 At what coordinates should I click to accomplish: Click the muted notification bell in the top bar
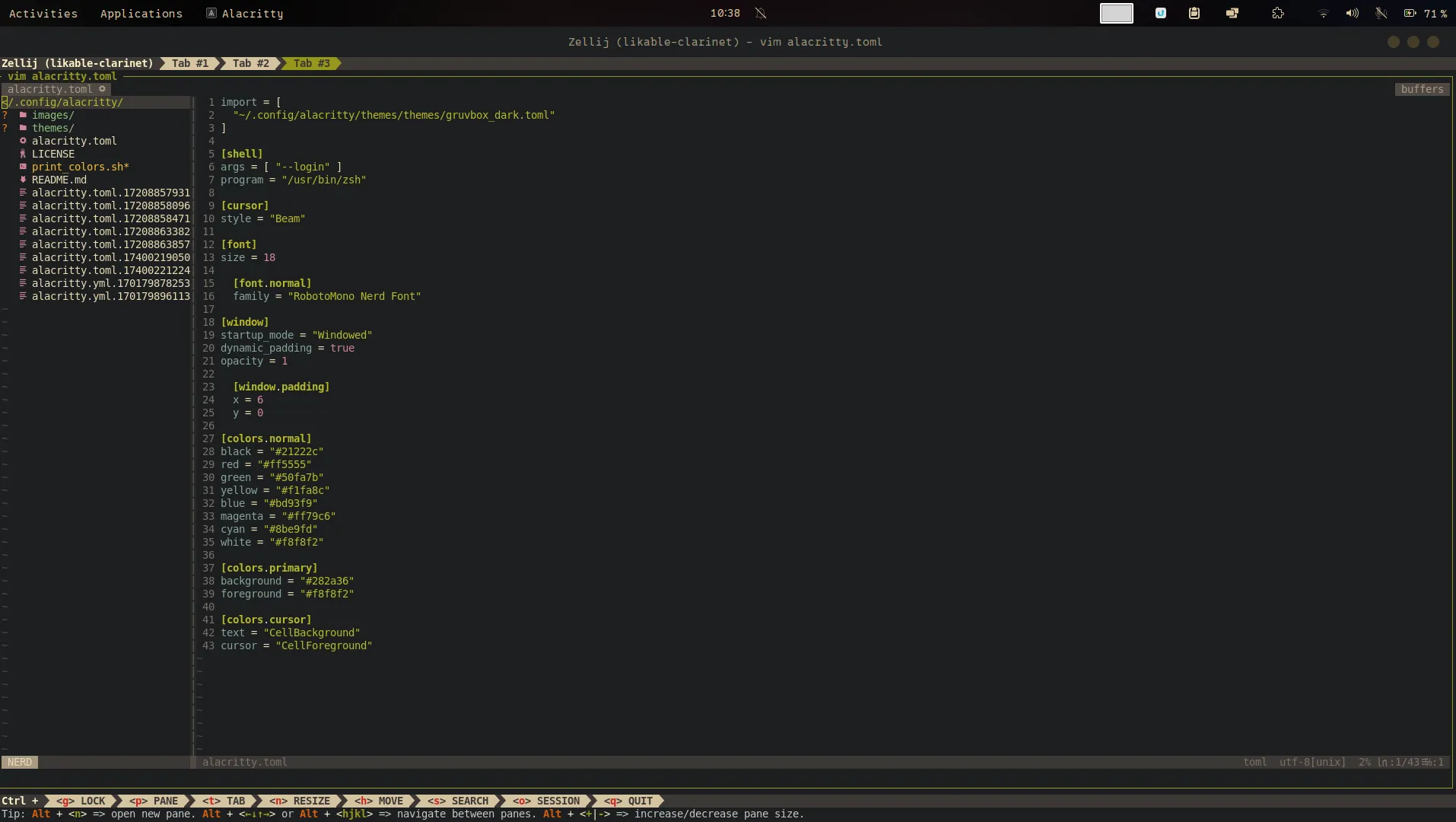point(761,13)
